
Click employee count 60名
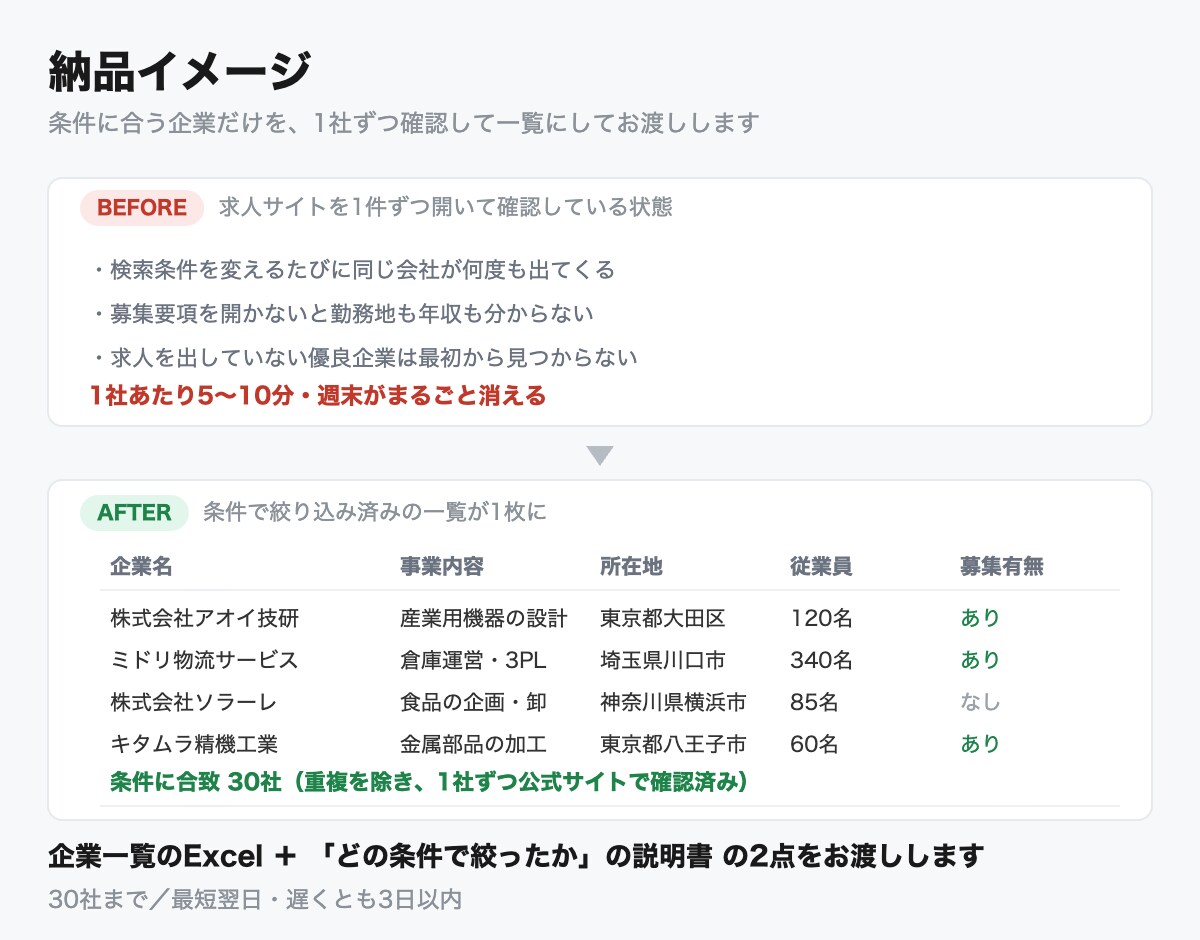click(x=814, y=744)
